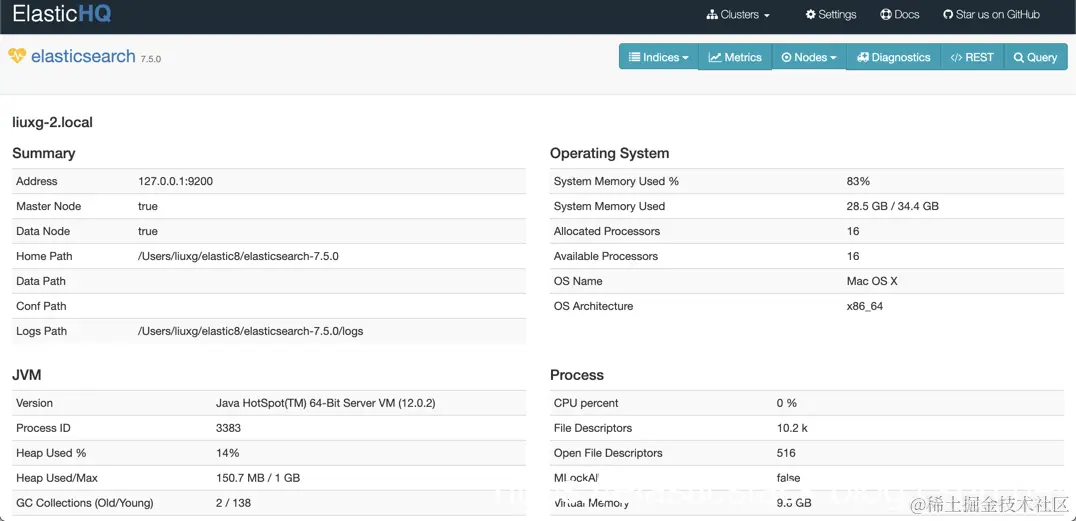This screenshot has height=521, width=1076.
Task: Select the System Memory Used 83% value
Action: pyautogui.click(x=858, y=181)
